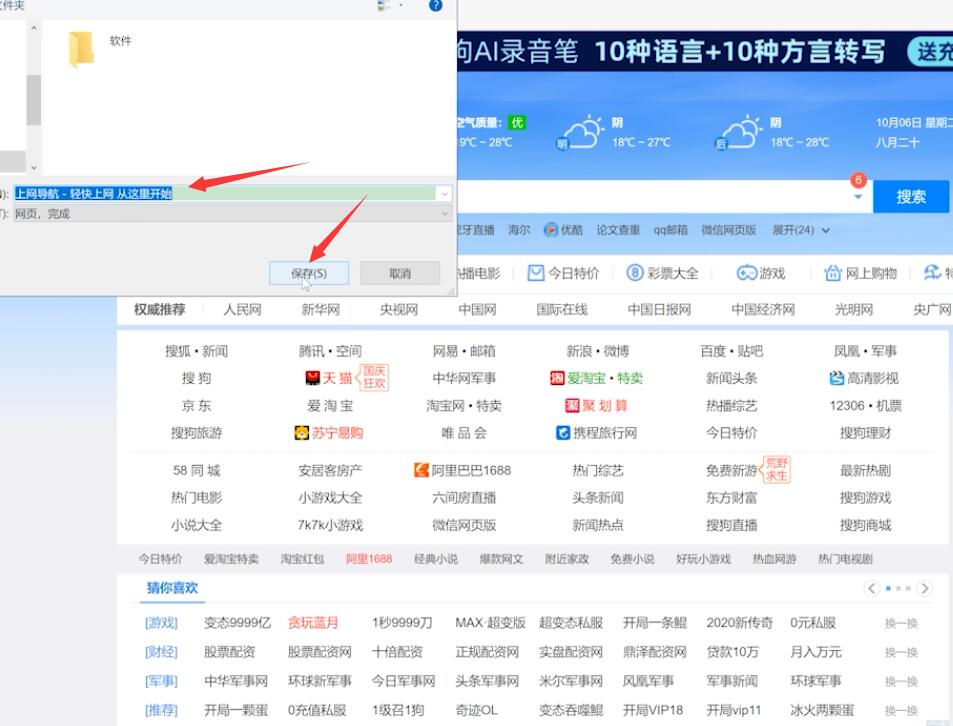Open the 搜狐·新闻 link

[196, 351]
